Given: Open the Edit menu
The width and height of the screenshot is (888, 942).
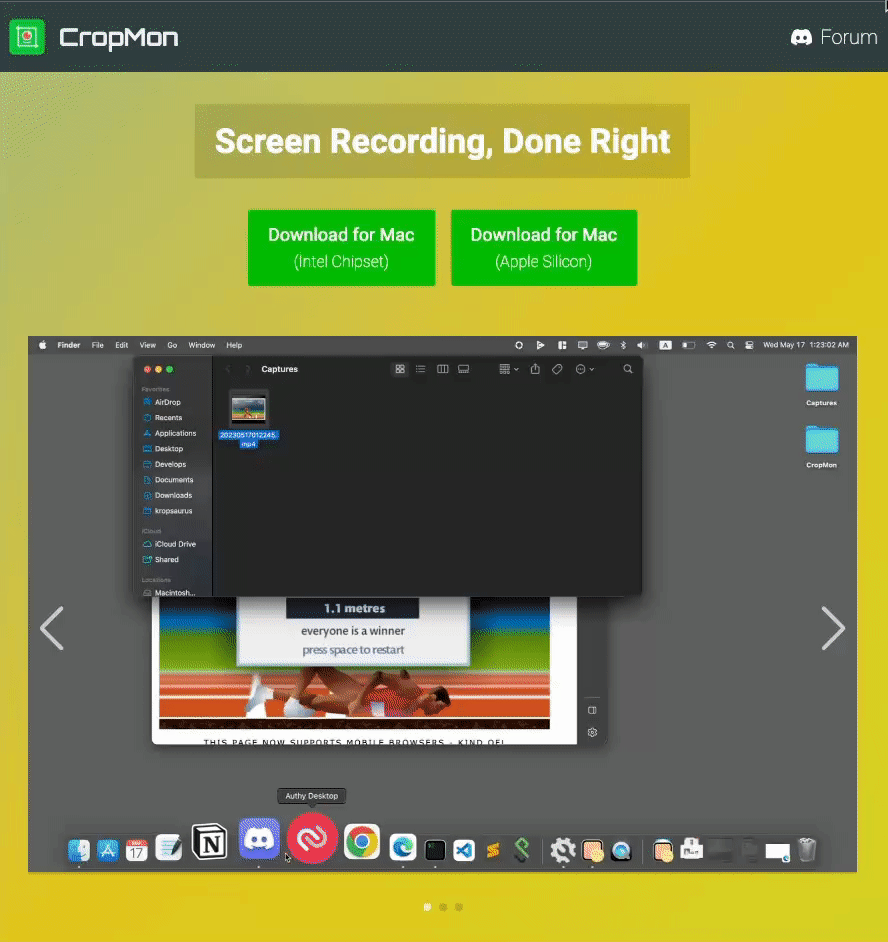Looking at the screenshot, I should pyautogui.click(x=121, y=345).
